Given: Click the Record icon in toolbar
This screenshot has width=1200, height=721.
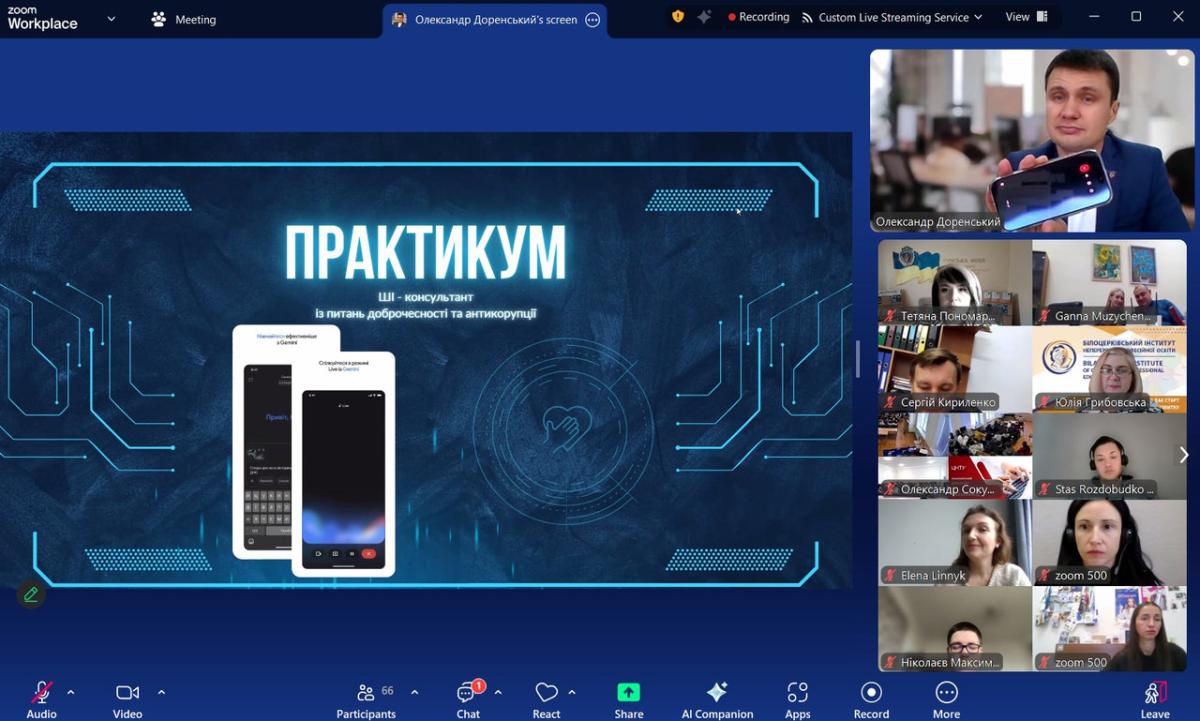Looking at the screenshot, I should pos(871,699).
